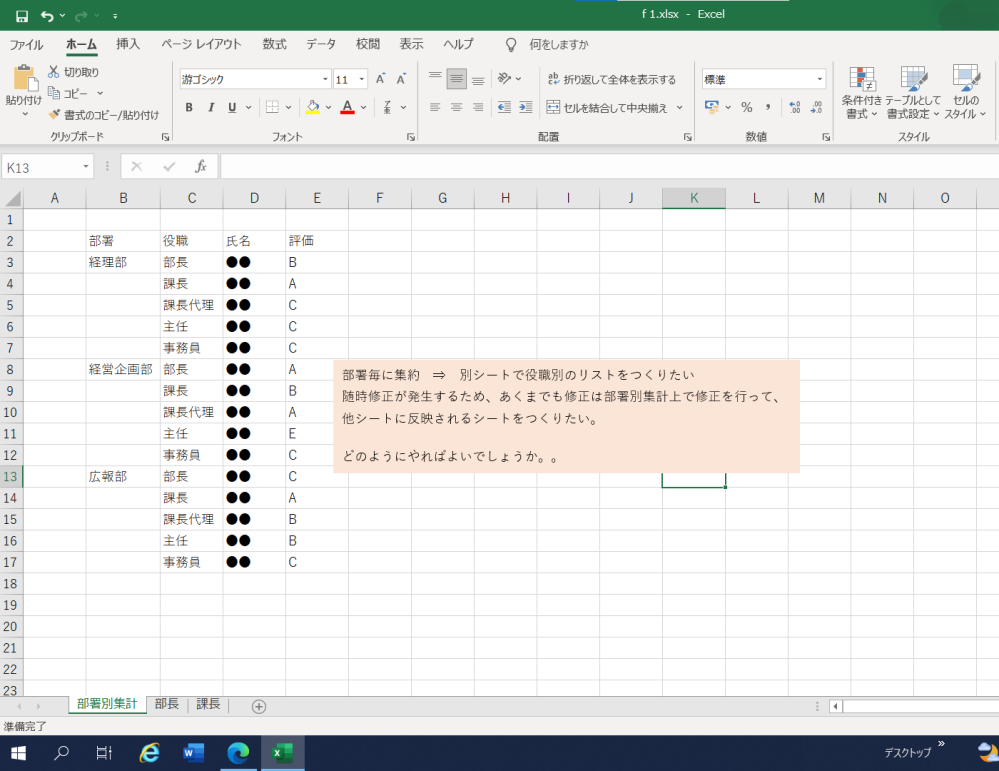Toggle wrap text 折り返して全体を表示する
The width and height of the screenshot is (999, 771).
[612, 79]
